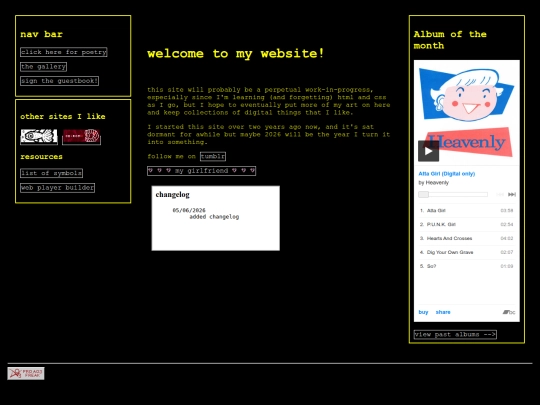Screen dimensions: 540x405
Task: Click the red badge in the footer
Action: point(26,373)
